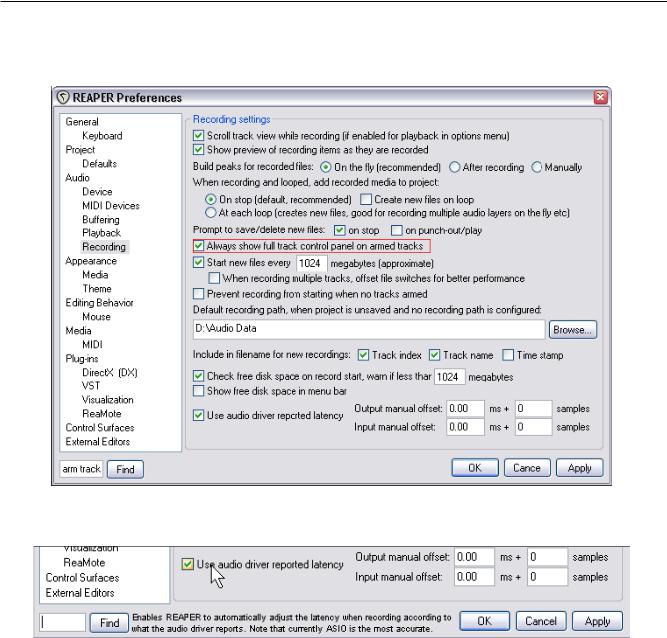Click the 'arm track' search field
Image resolution: width=667 pixels, height=638 pixels.
(x=81, y=469)
